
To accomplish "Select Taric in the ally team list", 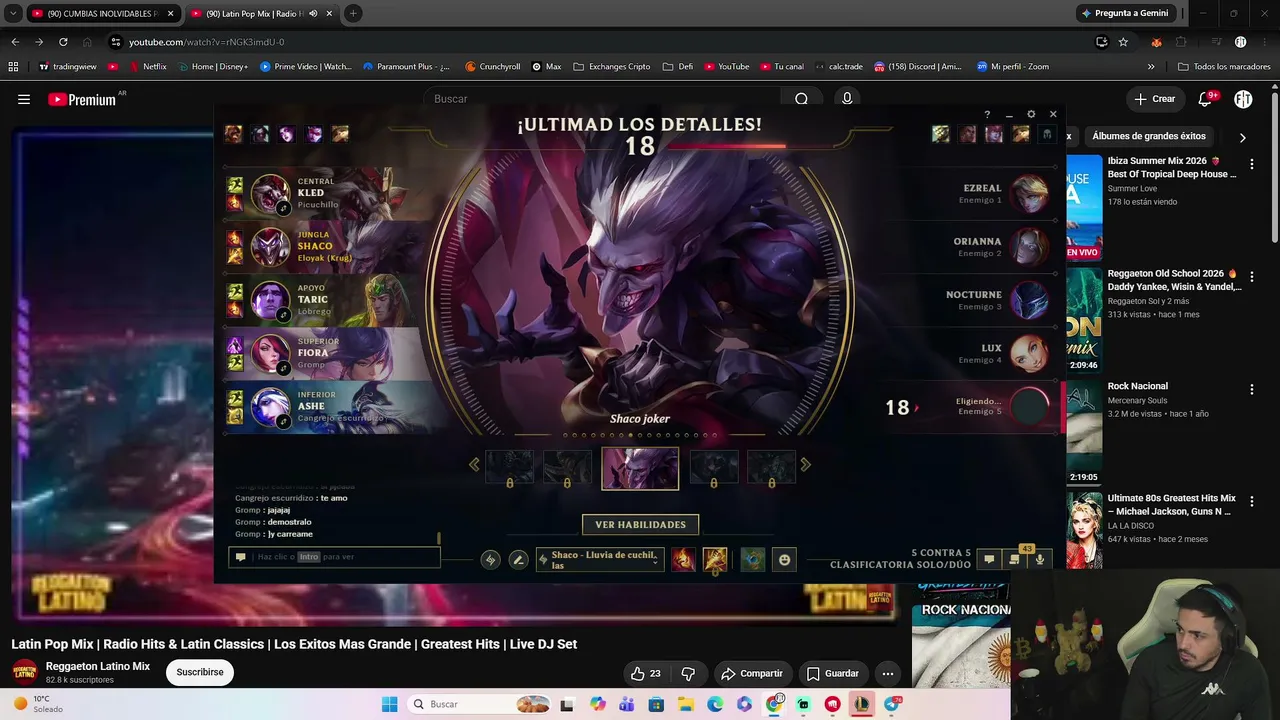I will (327, 300).
